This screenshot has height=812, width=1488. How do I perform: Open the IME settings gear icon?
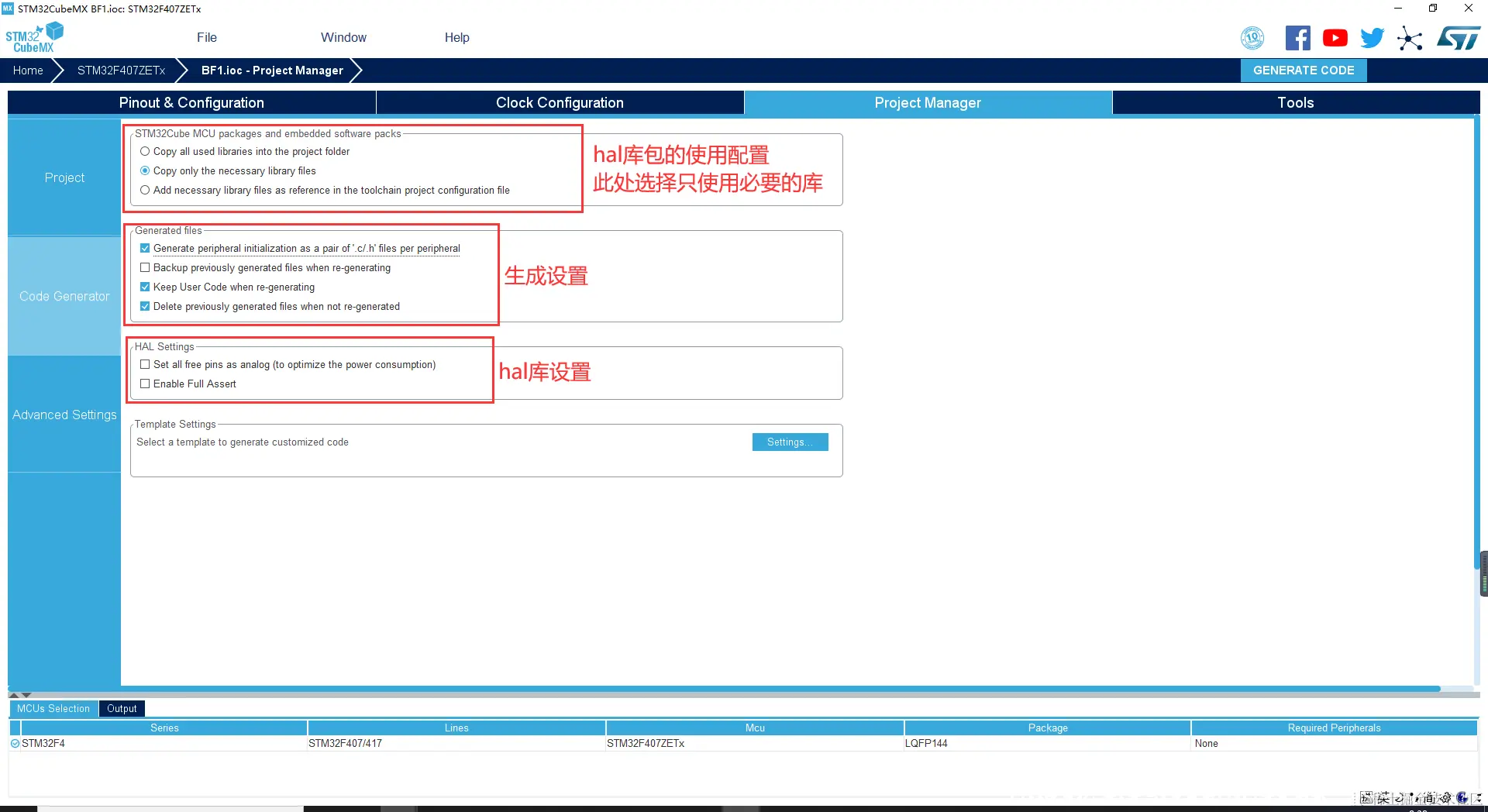[x=1445, y=797]
